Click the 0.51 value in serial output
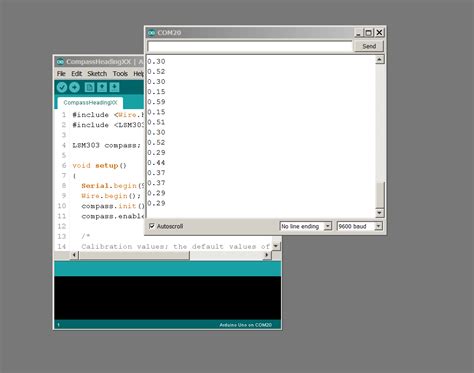The image size is (474, 373). [156, 122]
